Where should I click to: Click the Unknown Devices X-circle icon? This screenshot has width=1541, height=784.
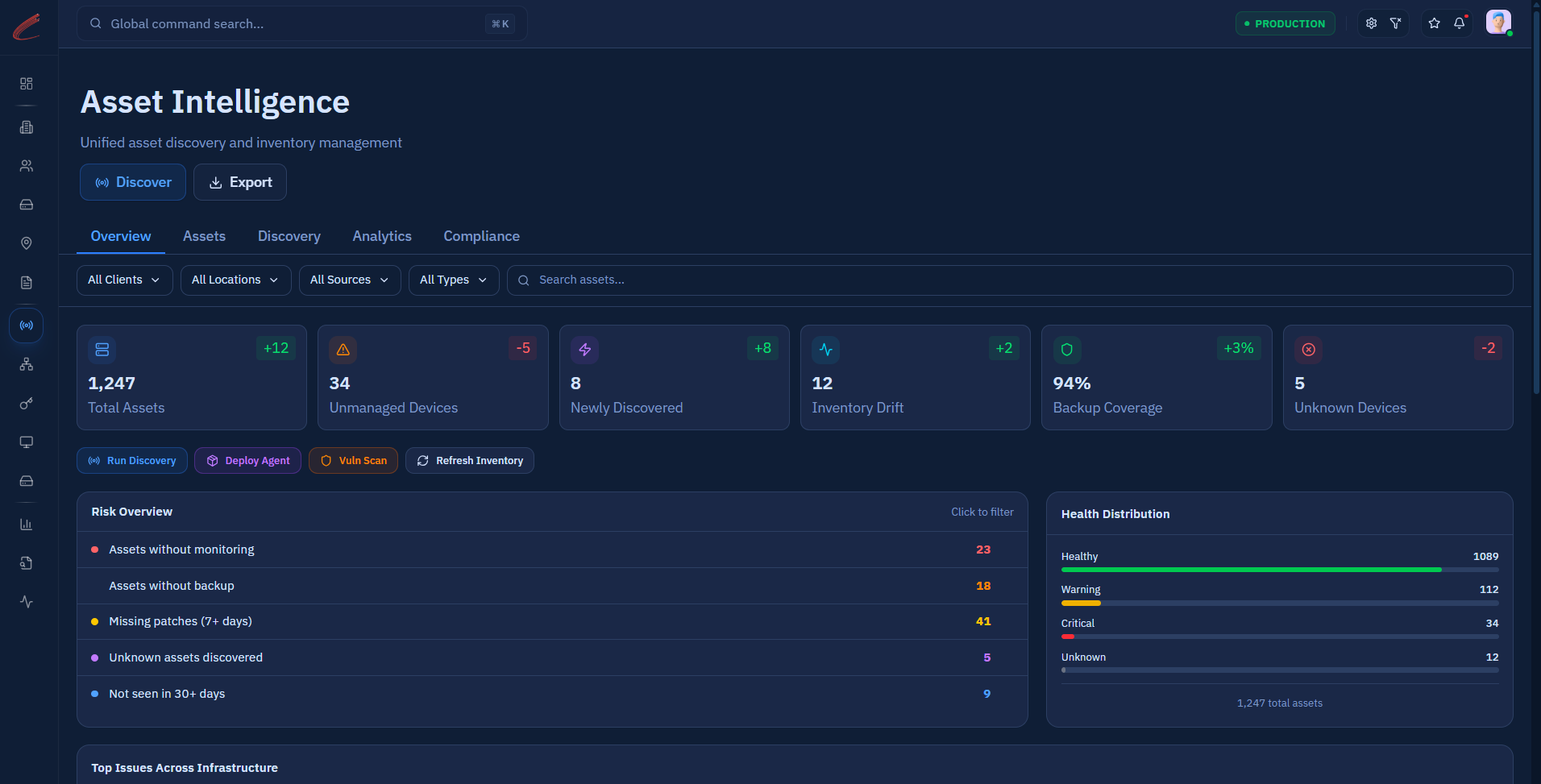(x=1309, y=350)
